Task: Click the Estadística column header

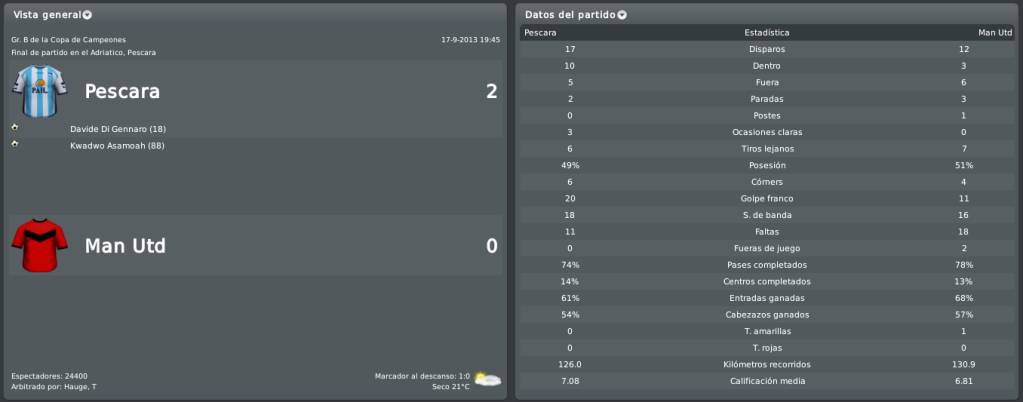Action: coord(767,33)
